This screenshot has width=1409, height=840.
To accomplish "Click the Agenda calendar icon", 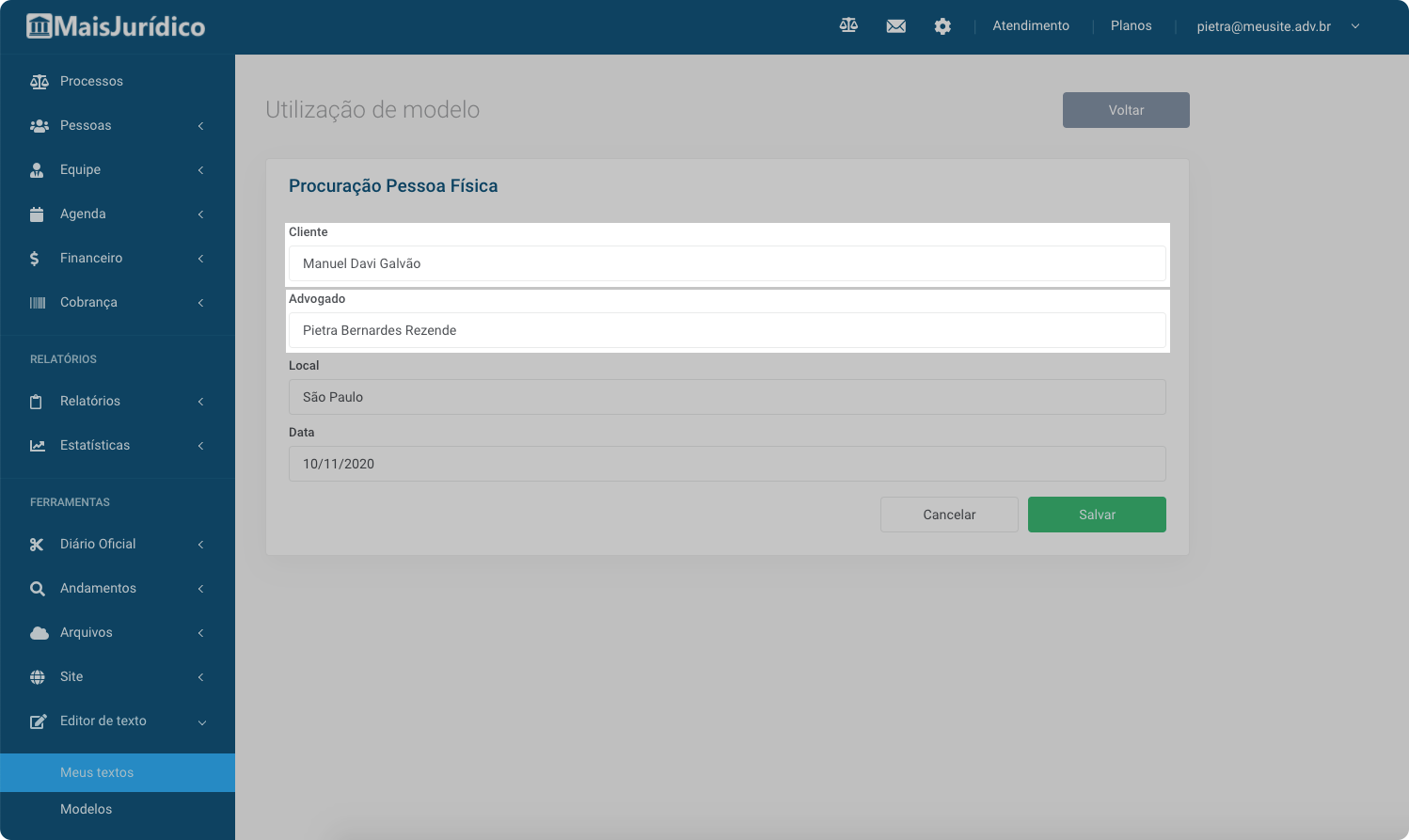I will pyautogui.click(x=38, y=214).
